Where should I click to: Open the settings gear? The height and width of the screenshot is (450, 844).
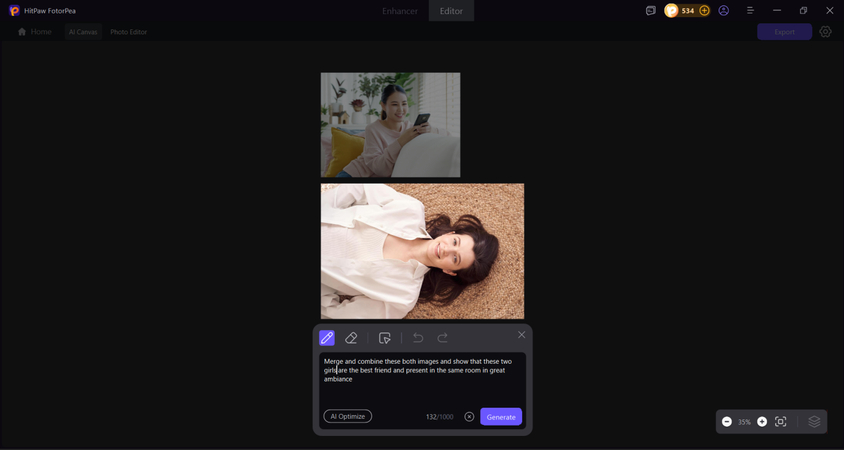(825, 32)
